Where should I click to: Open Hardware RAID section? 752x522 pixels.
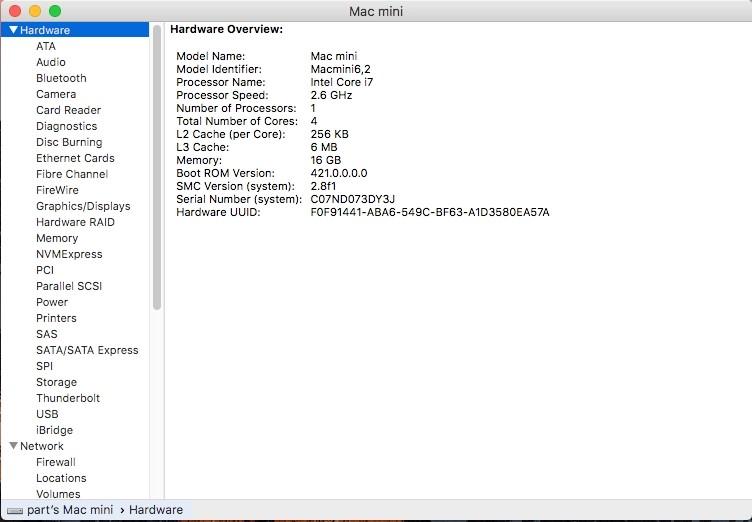tap(75, 222)
